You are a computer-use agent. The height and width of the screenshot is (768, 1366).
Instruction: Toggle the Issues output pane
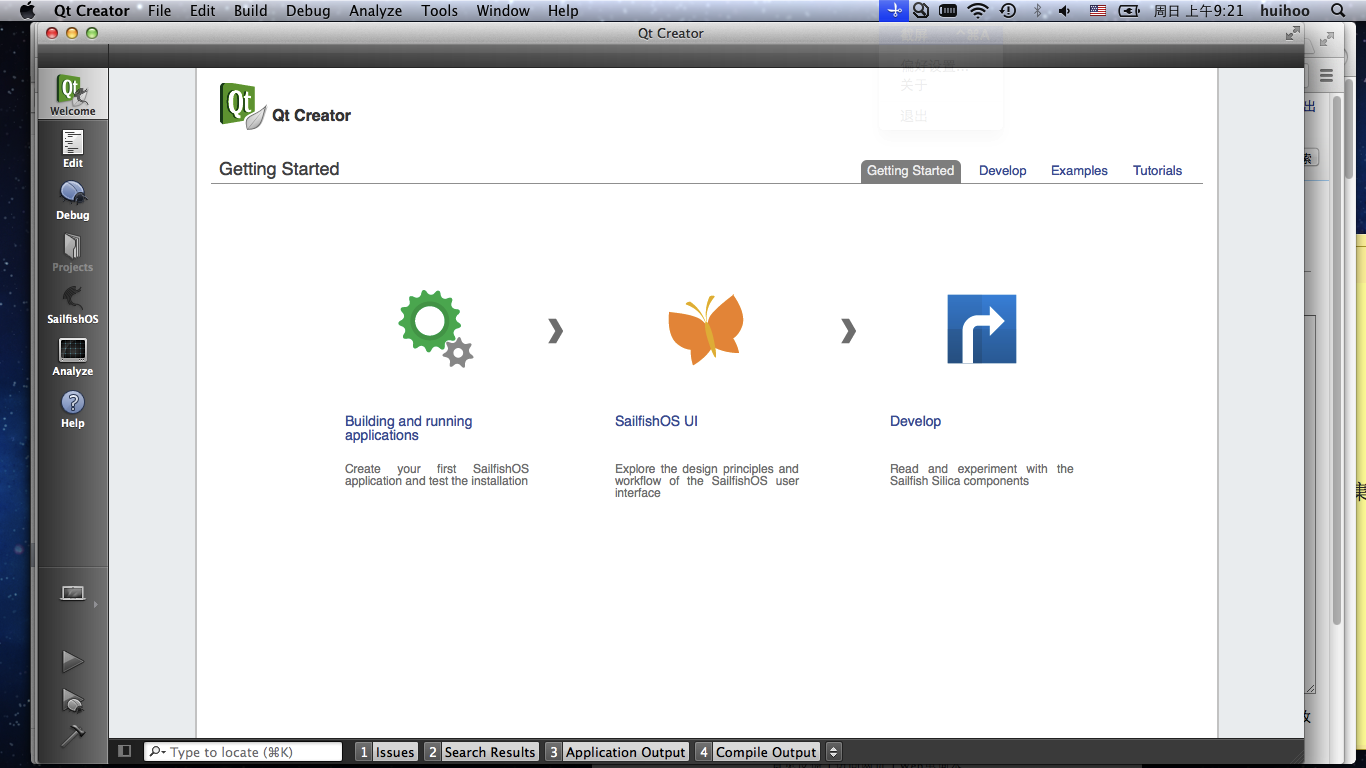click(385, 752)
